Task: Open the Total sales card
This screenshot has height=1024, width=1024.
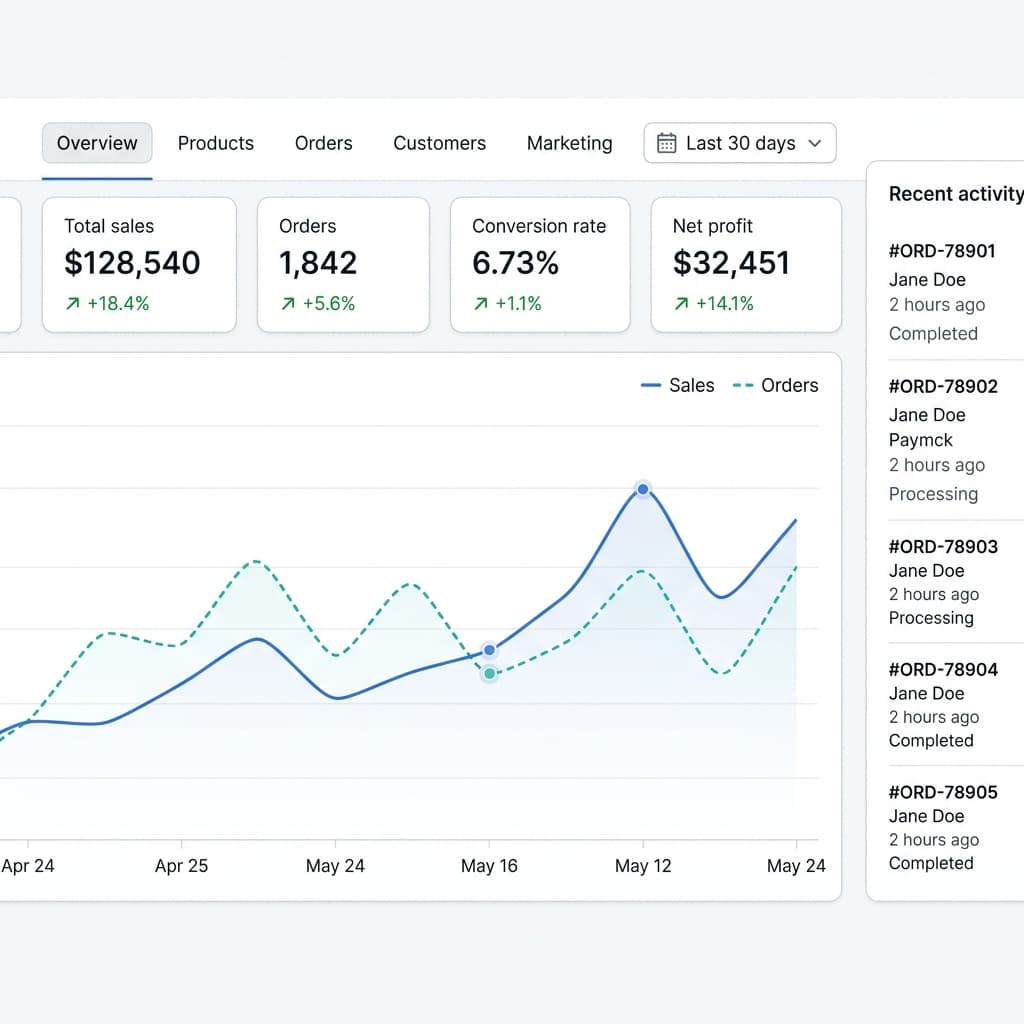Action: pos(139,265)
